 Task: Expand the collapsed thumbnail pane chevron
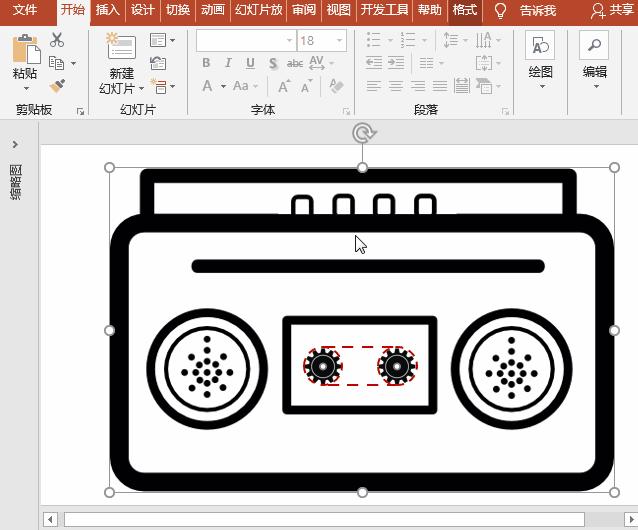(15, 145)
